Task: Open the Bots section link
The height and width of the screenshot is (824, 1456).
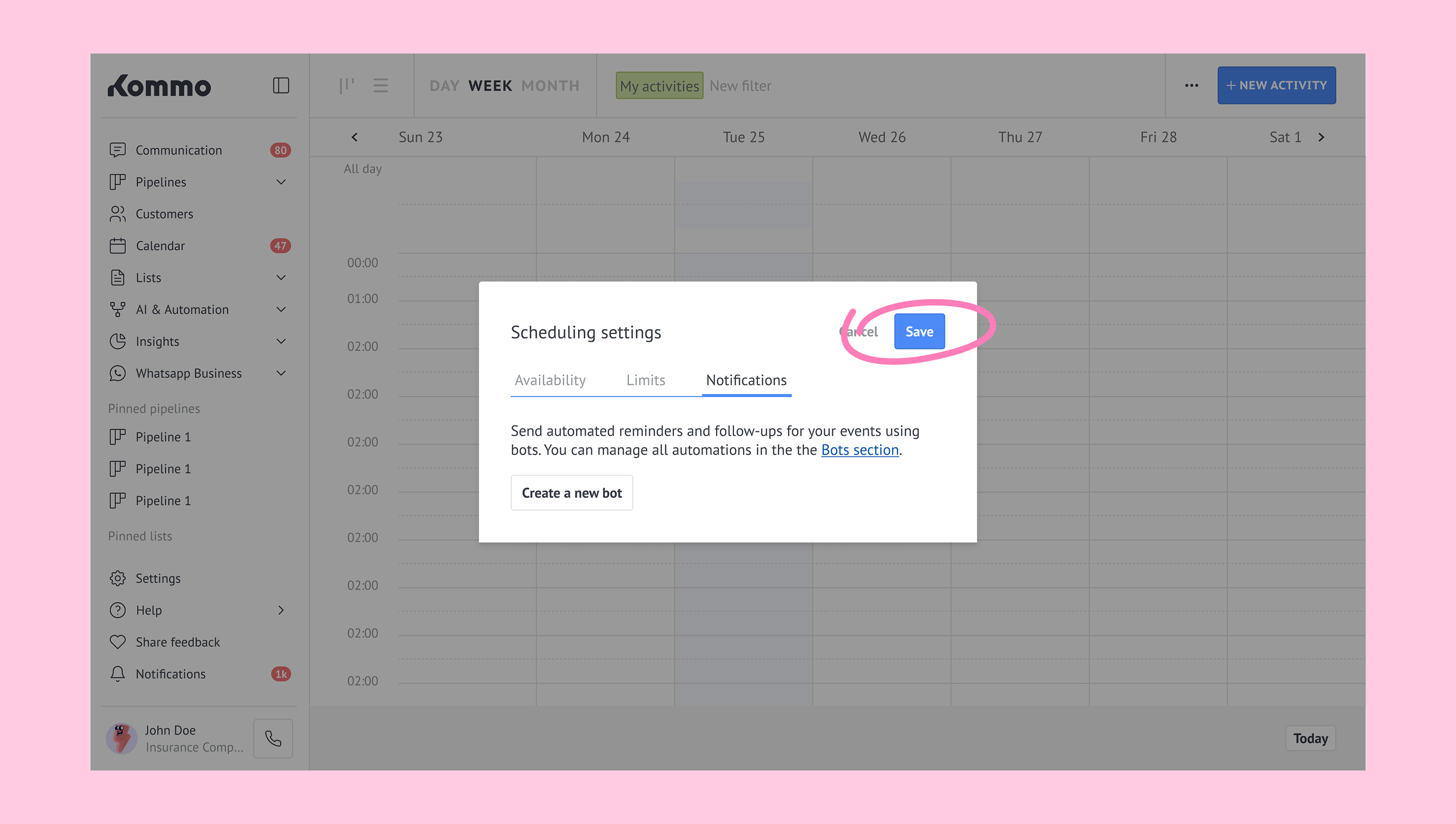Action: [859, 450]
